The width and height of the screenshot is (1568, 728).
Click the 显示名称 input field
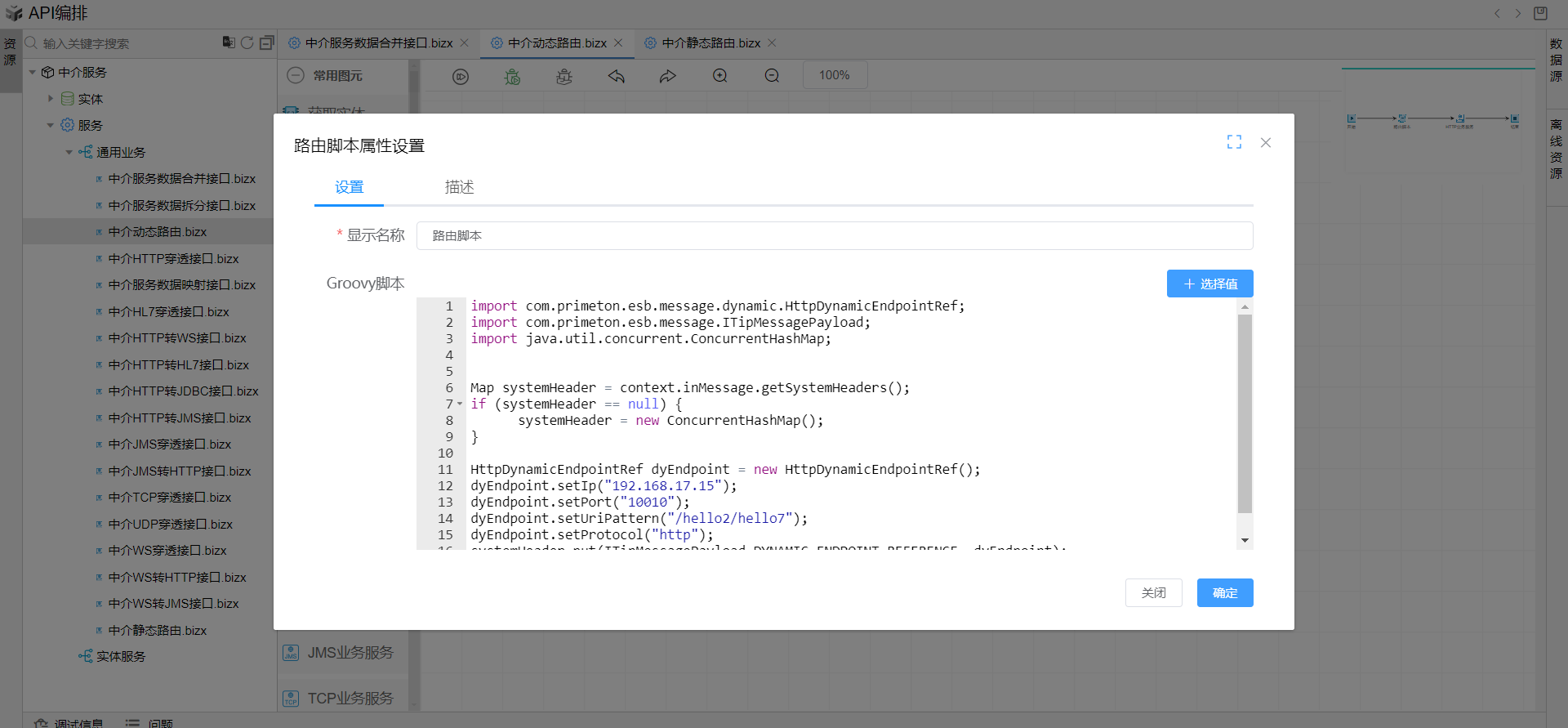tap(834, 235)
